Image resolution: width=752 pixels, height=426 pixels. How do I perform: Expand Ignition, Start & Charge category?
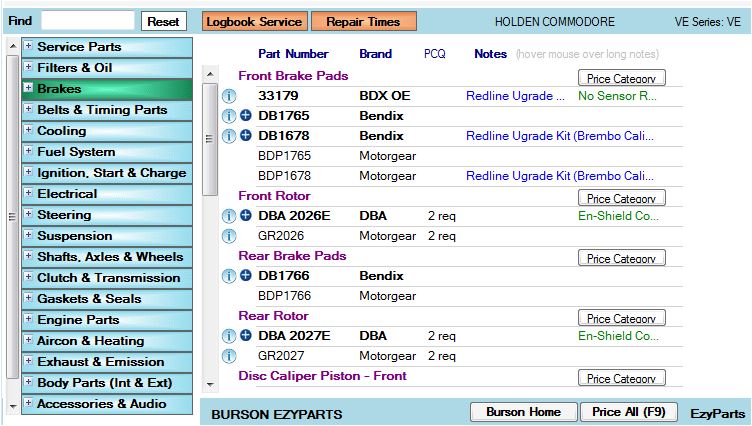pyautogui.click(x=28, y=172)
